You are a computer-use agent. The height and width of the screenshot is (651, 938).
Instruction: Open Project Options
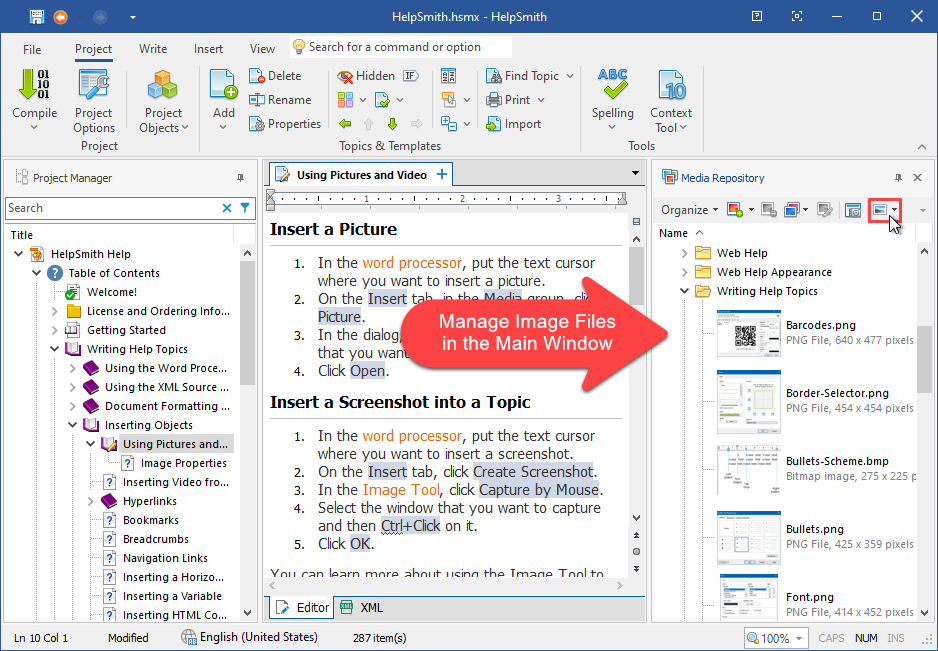point(93,102)
